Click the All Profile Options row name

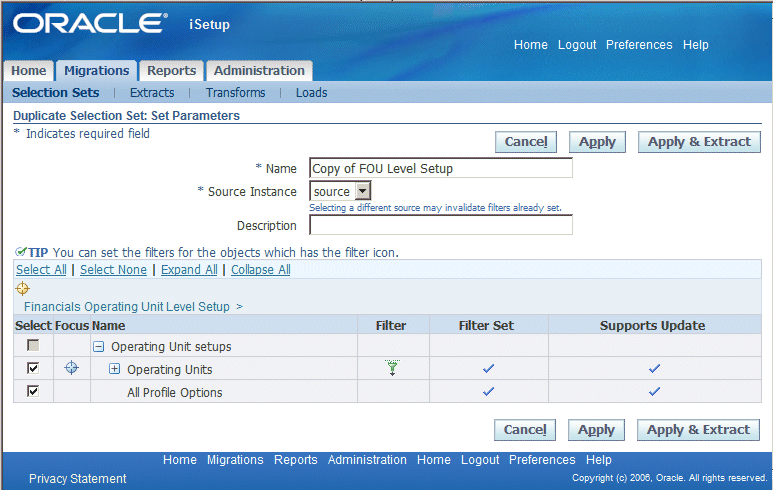click(x=175, y=392)
